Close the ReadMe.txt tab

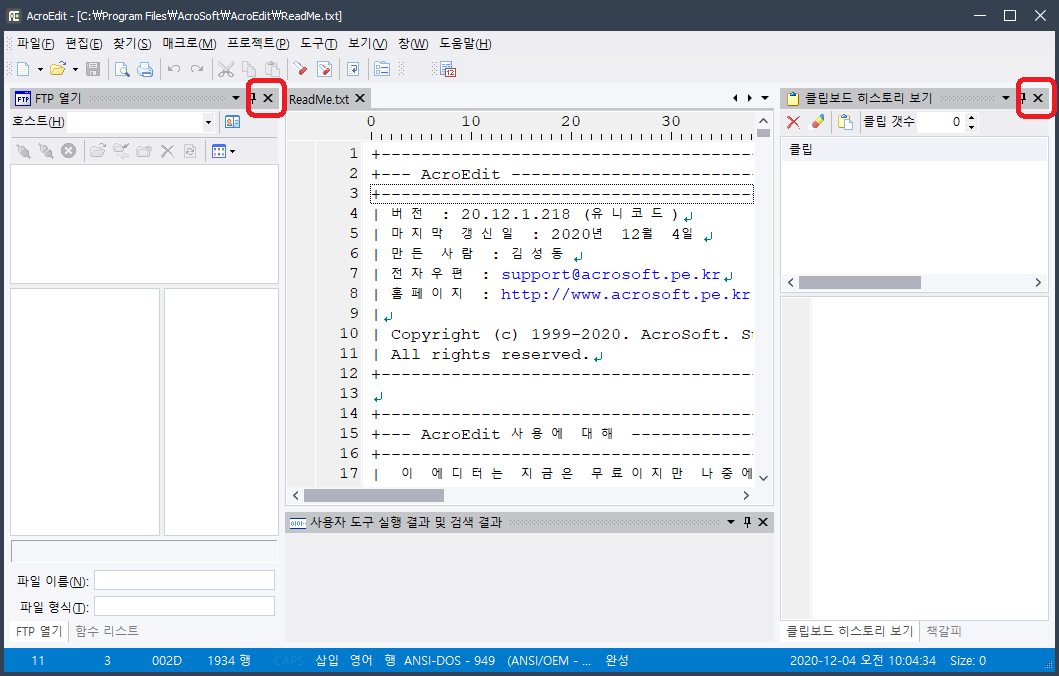361,99
